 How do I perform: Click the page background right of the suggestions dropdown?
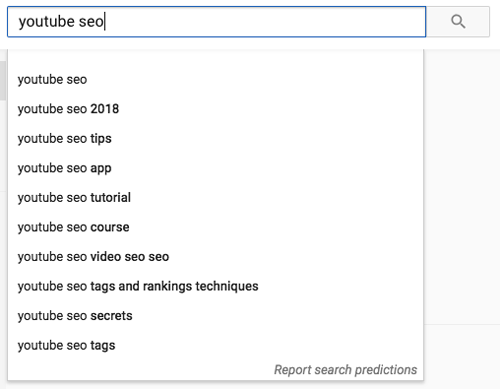(462, 187)
